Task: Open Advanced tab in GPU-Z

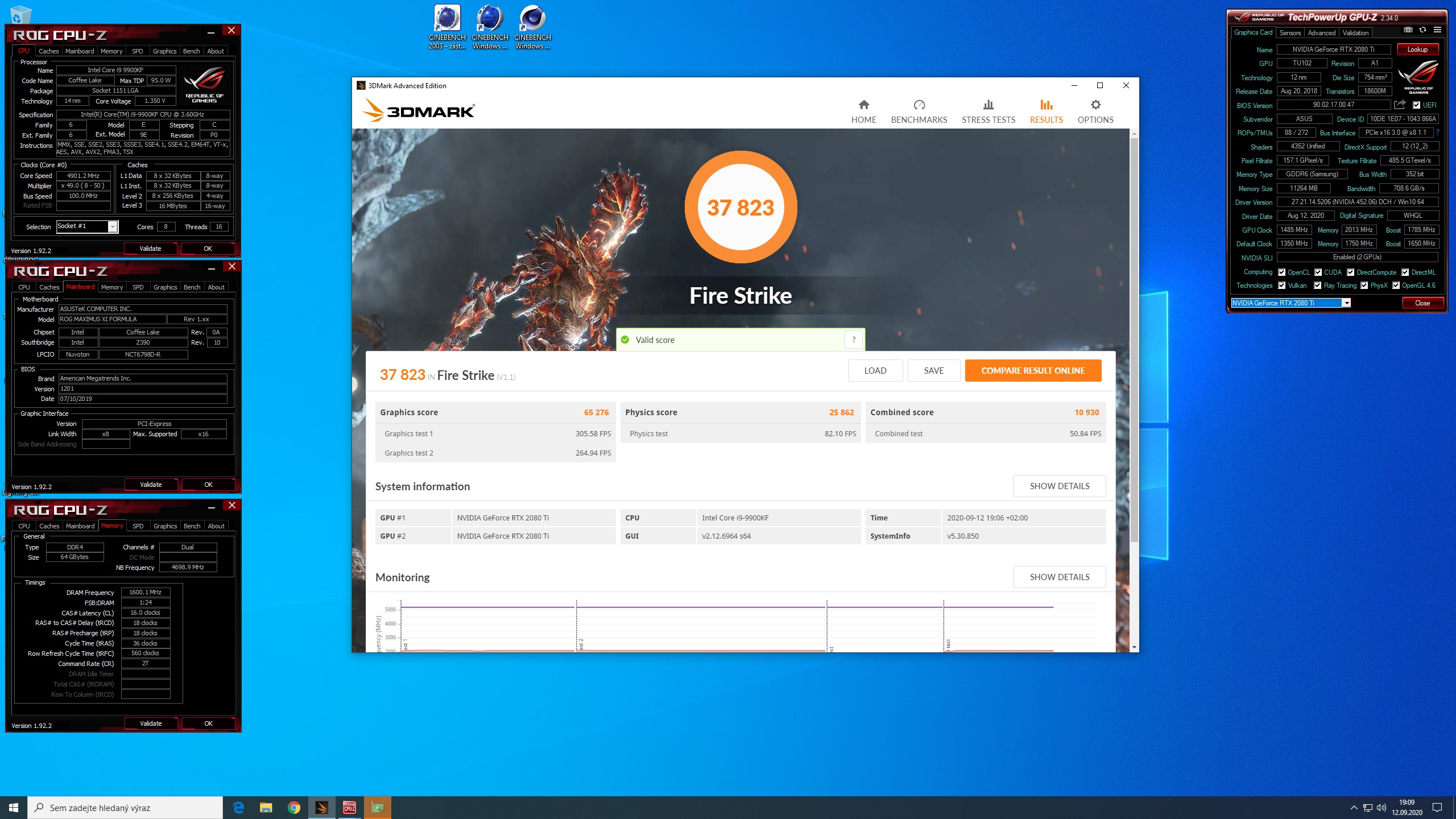Action: [1321, 33]
